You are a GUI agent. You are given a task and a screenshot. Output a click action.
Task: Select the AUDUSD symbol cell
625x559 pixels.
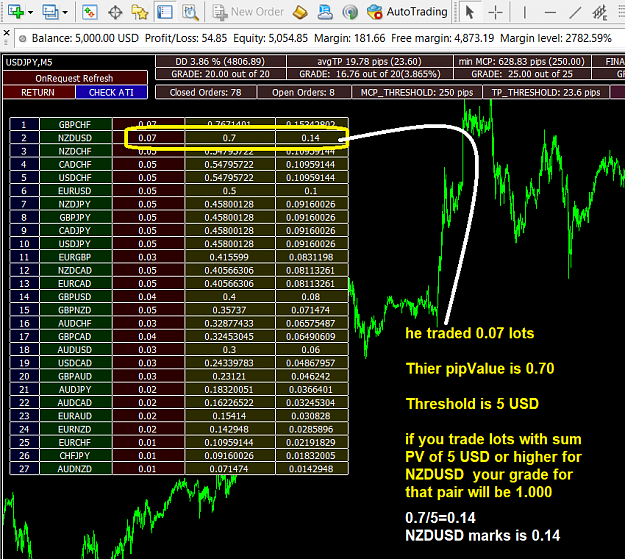click(75, 350)
